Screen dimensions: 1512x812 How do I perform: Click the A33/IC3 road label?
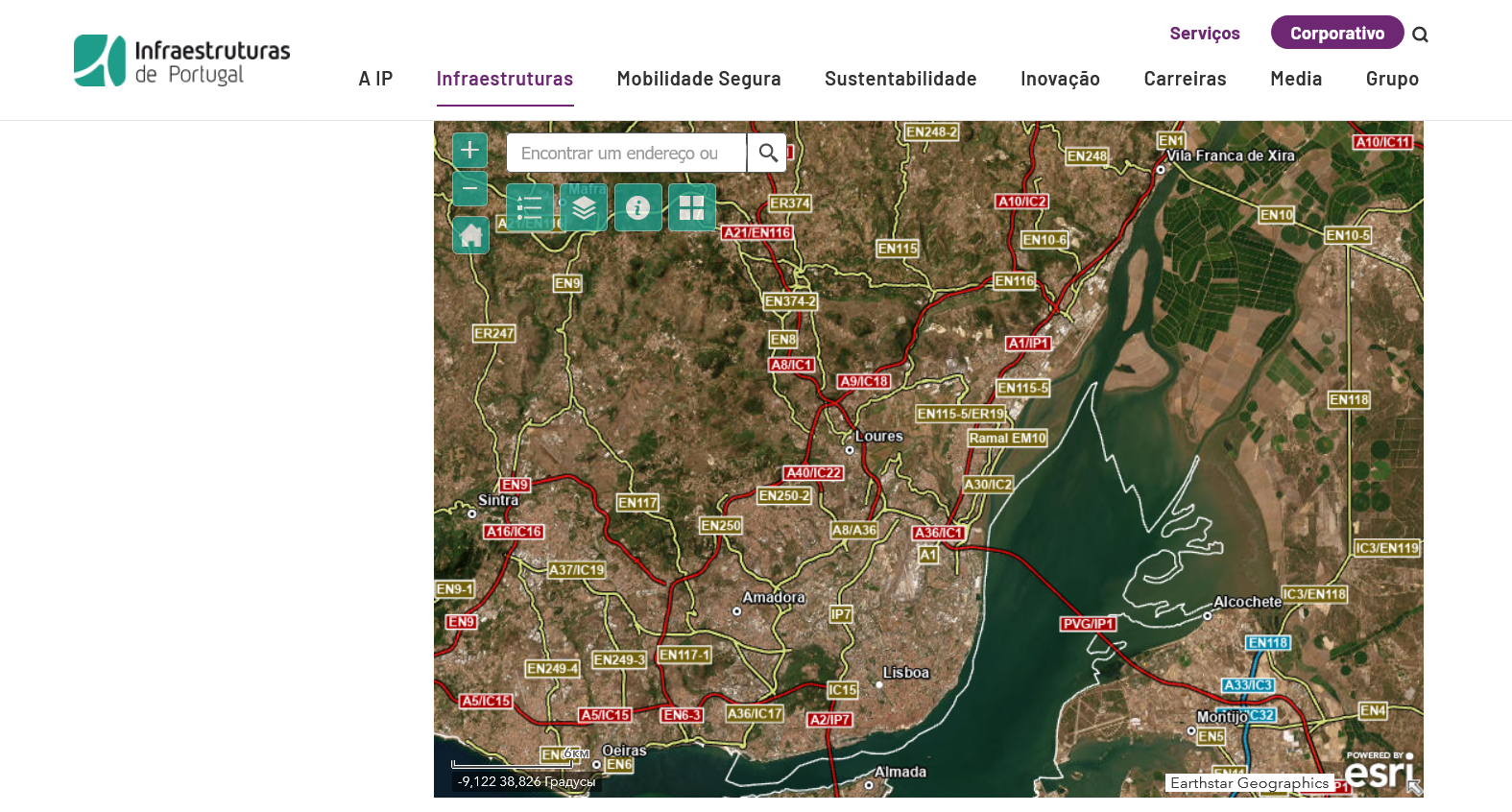click(1248, 685)
